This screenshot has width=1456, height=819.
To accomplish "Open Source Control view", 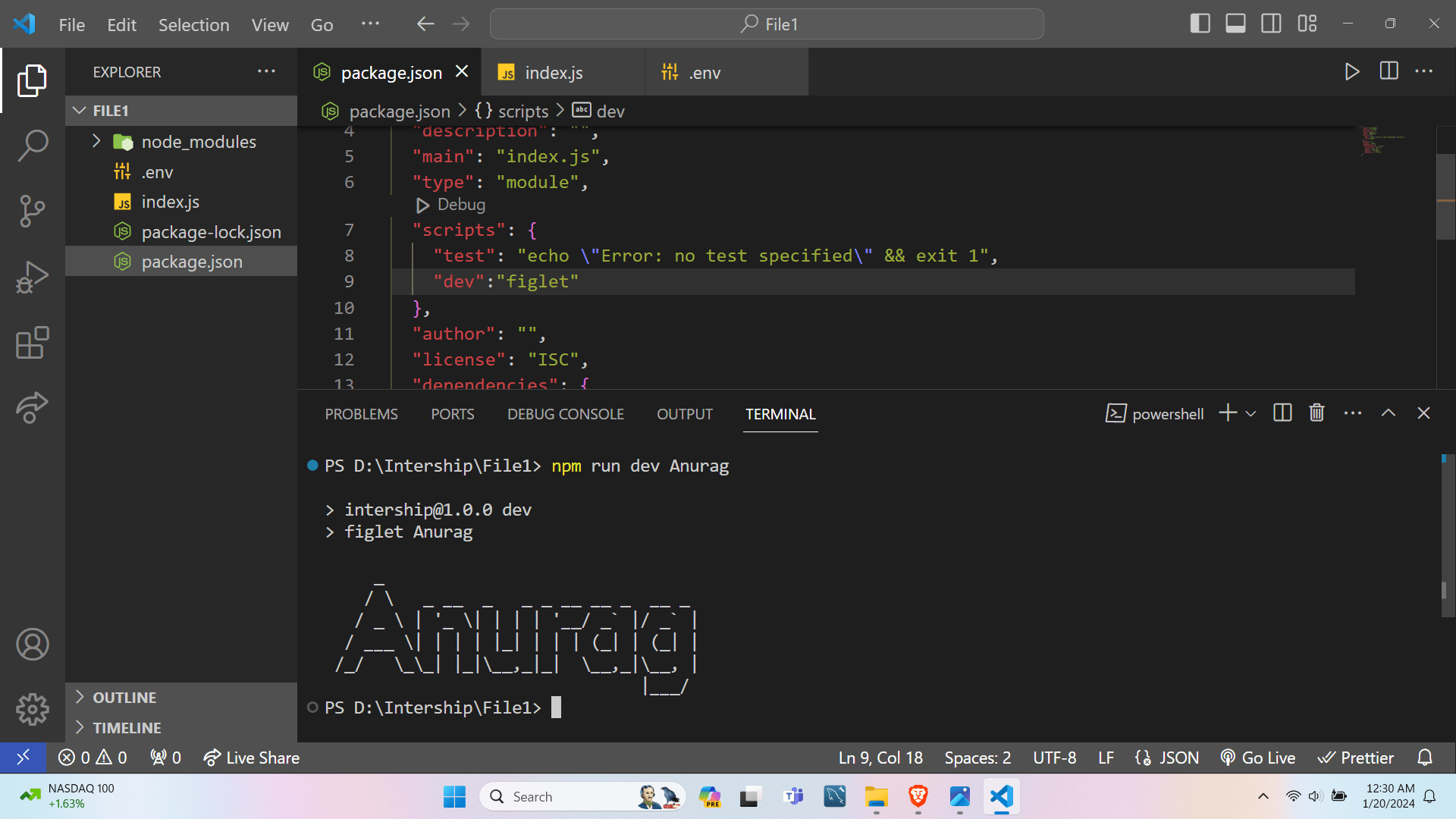I will [x=33, y=211].
